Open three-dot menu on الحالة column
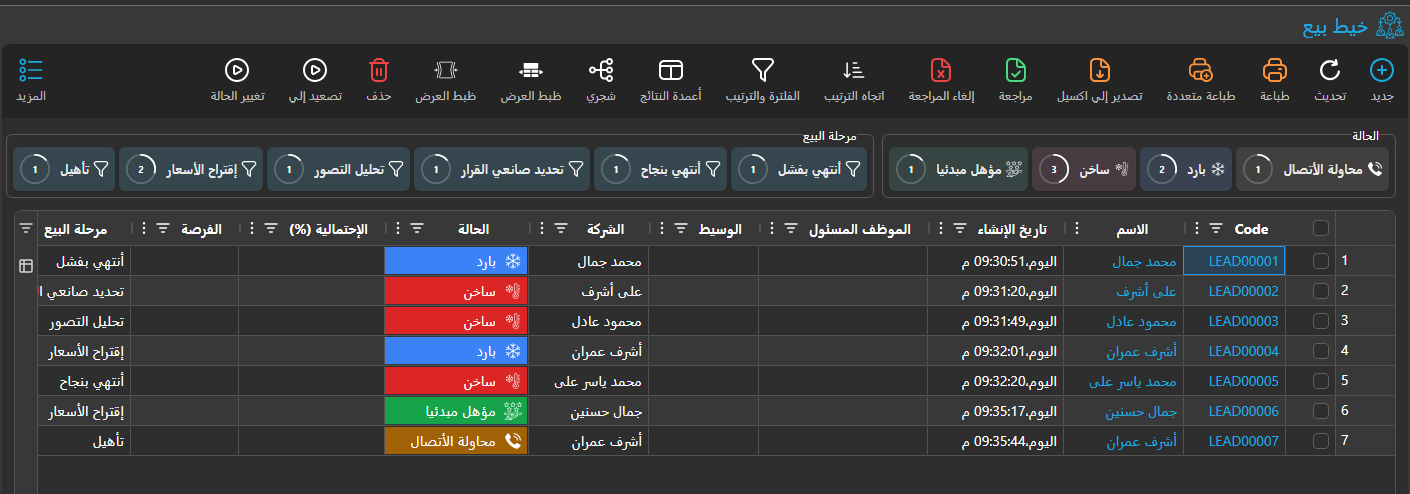 398,229
